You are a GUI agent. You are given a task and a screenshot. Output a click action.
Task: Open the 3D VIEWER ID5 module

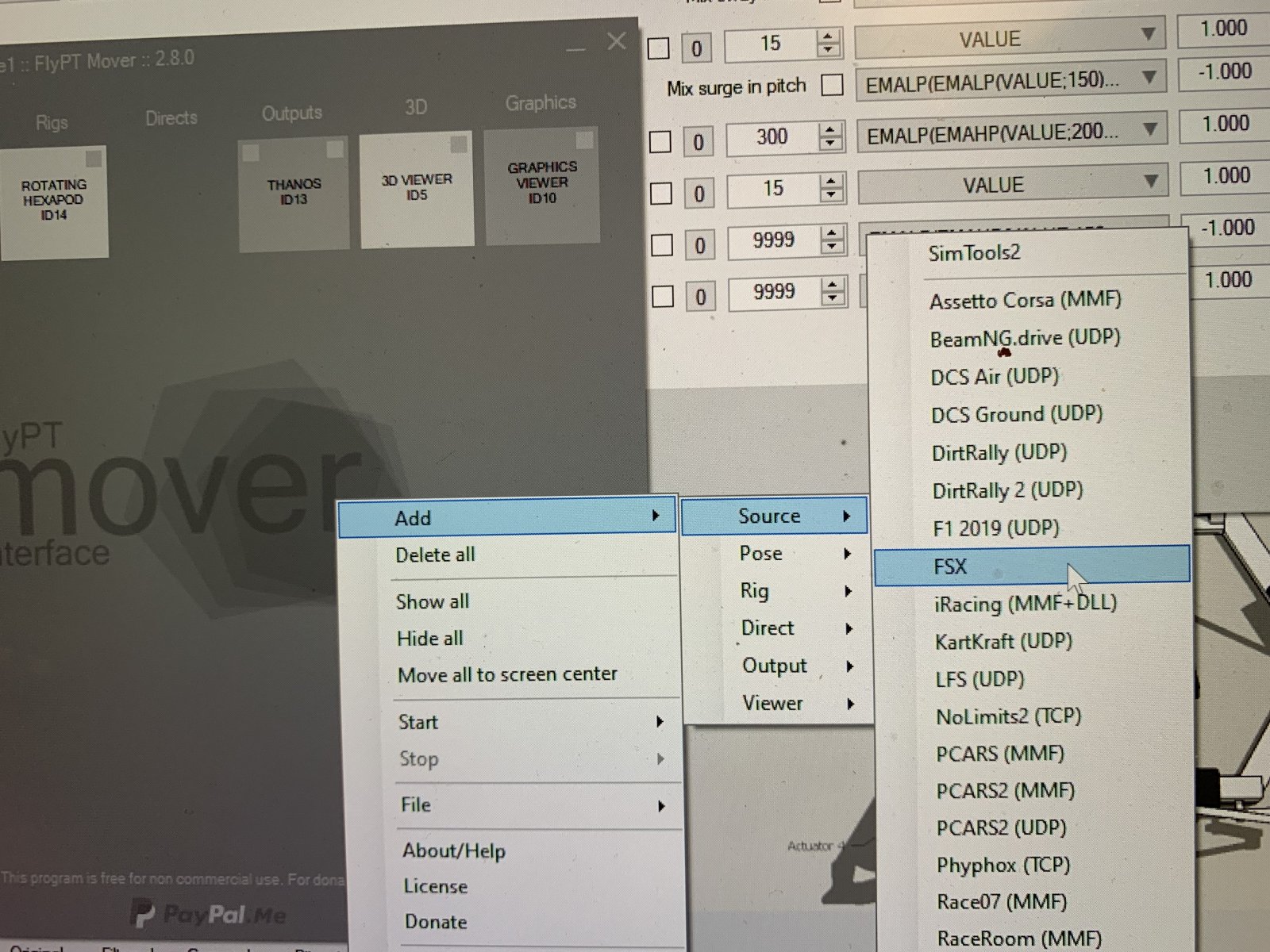point(417,188)
